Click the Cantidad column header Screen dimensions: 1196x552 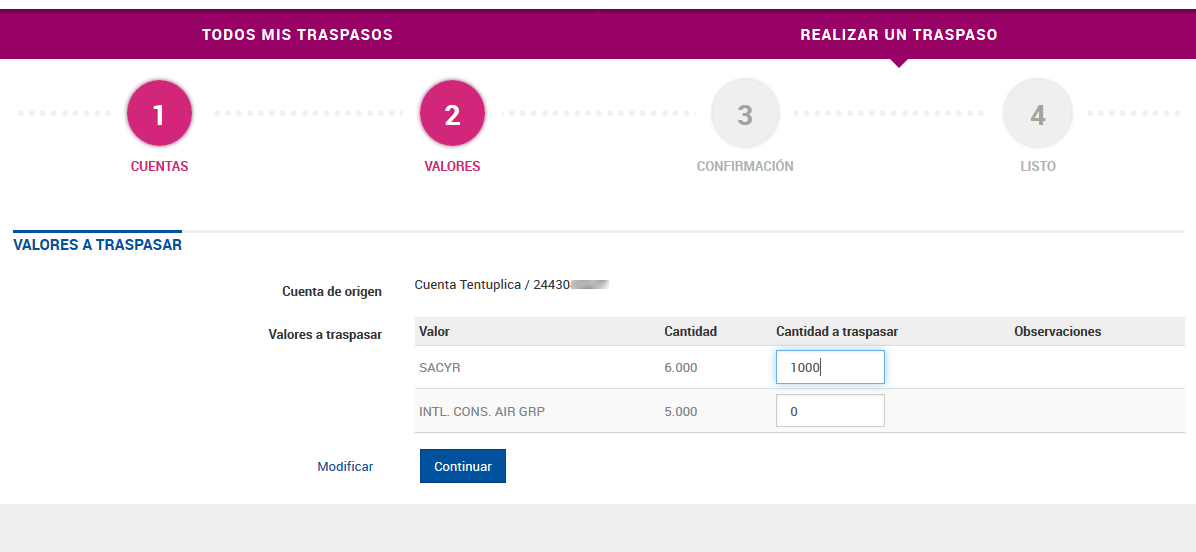[690, 332]
